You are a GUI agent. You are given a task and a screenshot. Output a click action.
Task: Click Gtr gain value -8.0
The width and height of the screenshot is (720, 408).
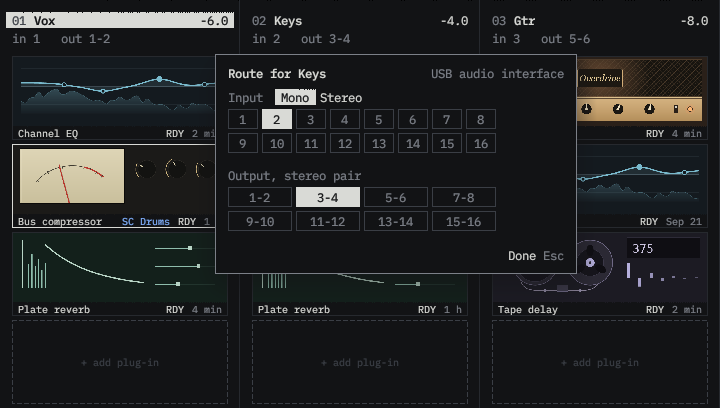click(694, 21)
